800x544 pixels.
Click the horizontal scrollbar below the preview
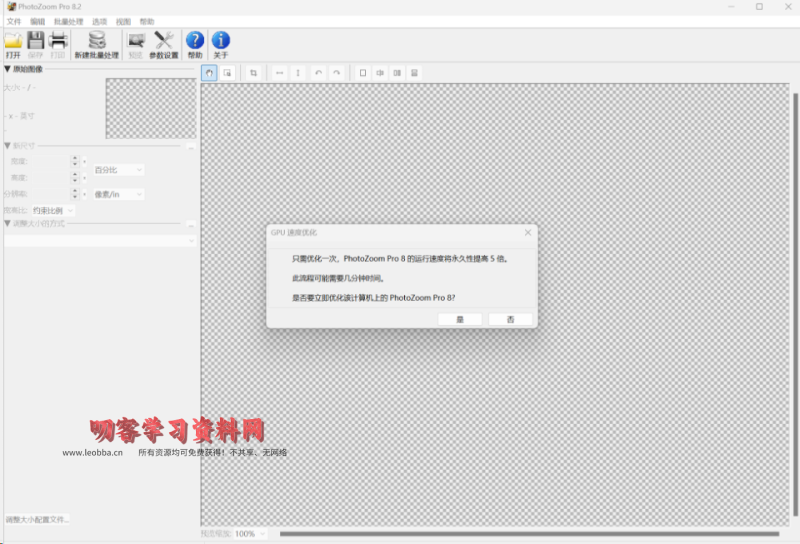pos(529,534)
